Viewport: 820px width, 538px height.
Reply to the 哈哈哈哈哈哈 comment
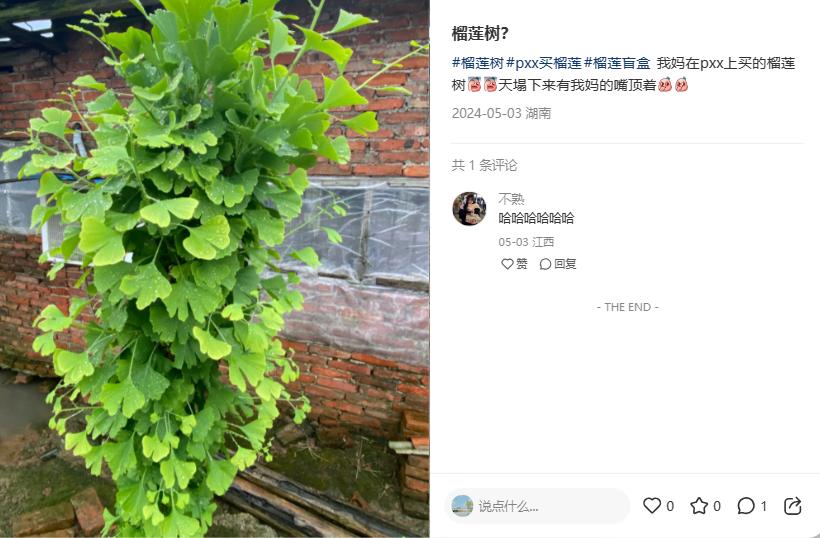558,264
